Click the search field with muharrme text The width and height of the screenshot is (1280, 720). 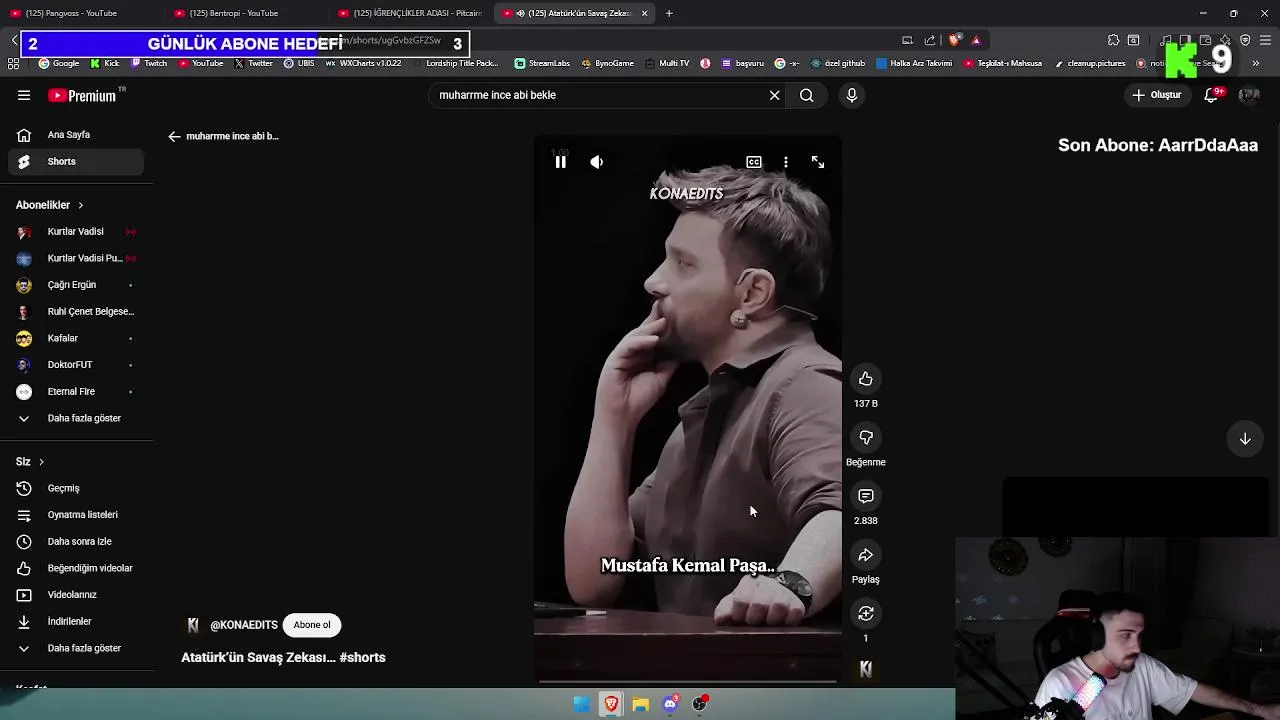tap(598, 95)
